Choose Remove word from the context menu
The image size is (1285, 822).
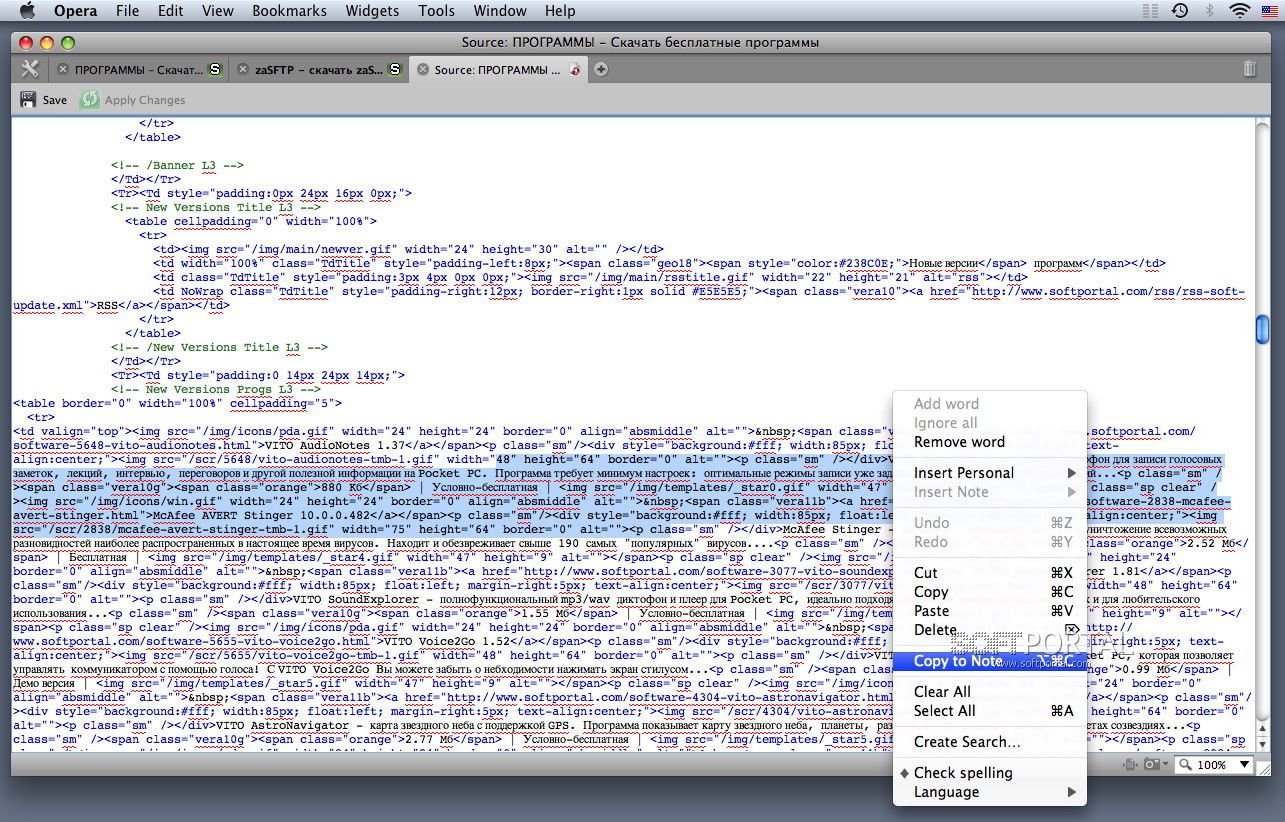[989, 442]
